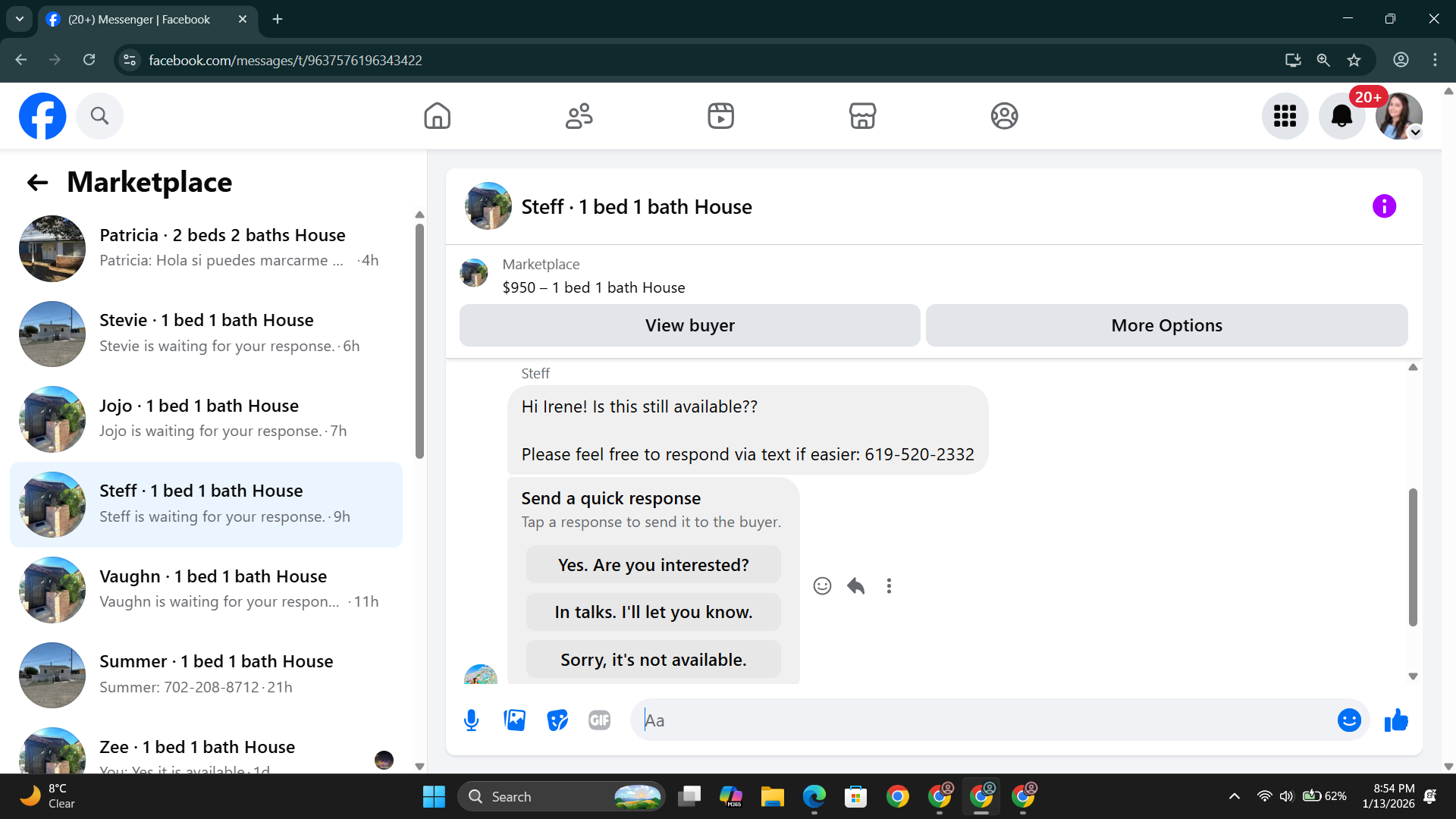Open emoji picker in message box
1456x819 pixels.
(1348, 720)
